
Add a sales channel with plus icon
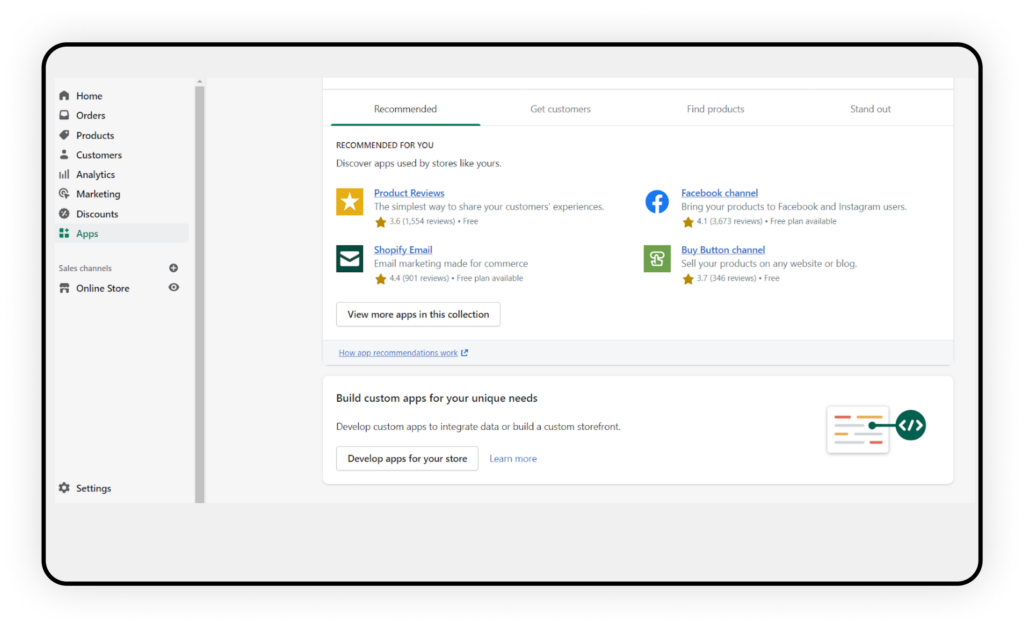tap(174, 268)
